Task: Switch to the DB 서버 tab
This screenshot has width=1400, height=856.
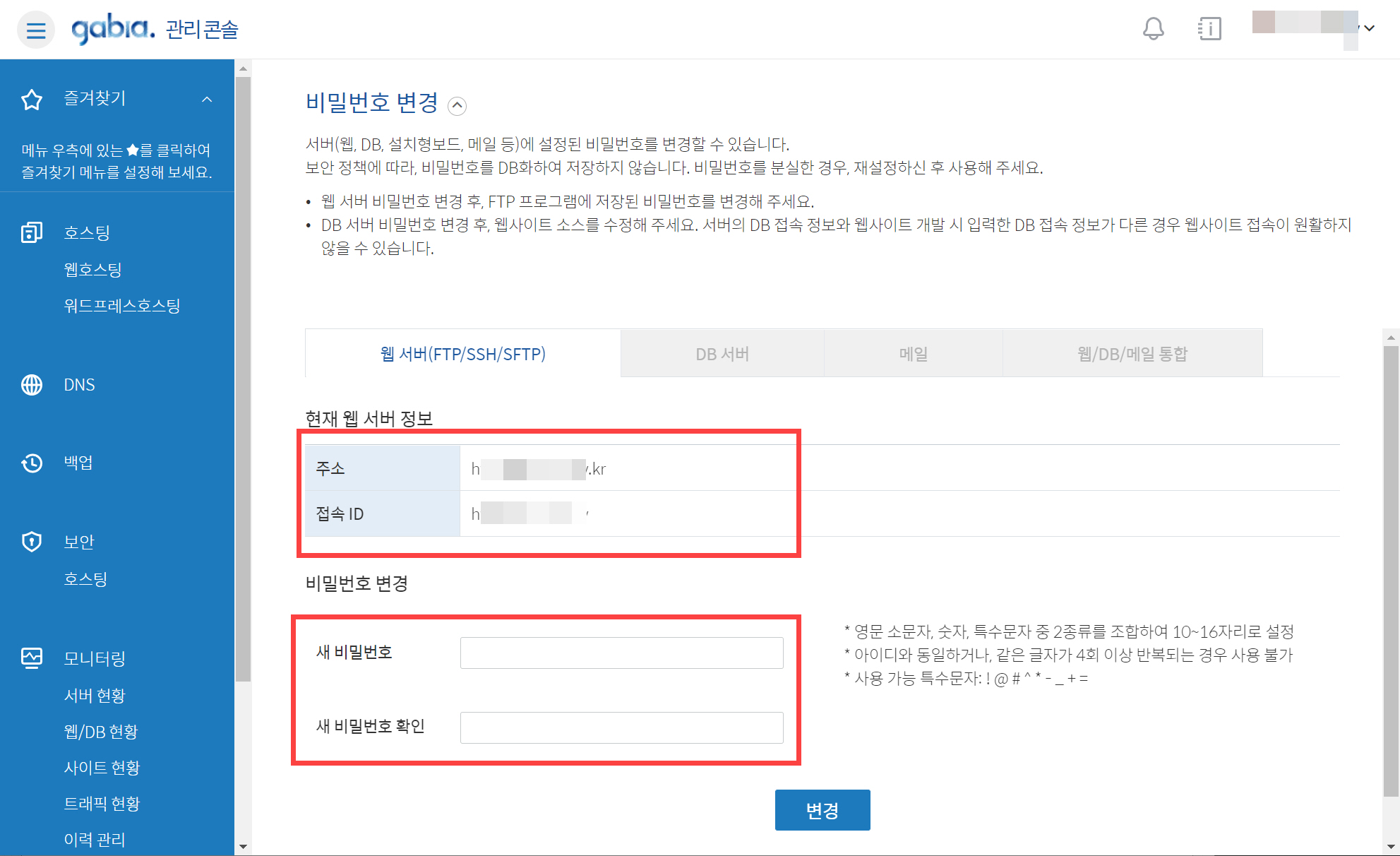Action: coord(722,354)
